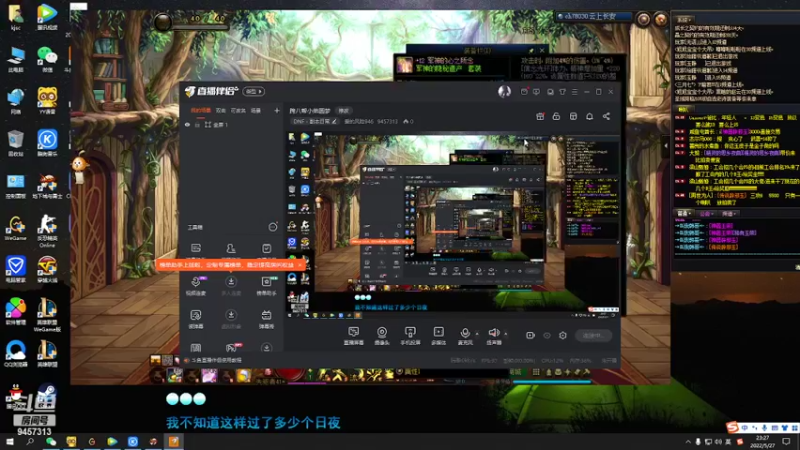Open the WeChat desktop shortcut
Image resolution: width=800 pixels, height=450 pixels.
(x=47, y=58)
